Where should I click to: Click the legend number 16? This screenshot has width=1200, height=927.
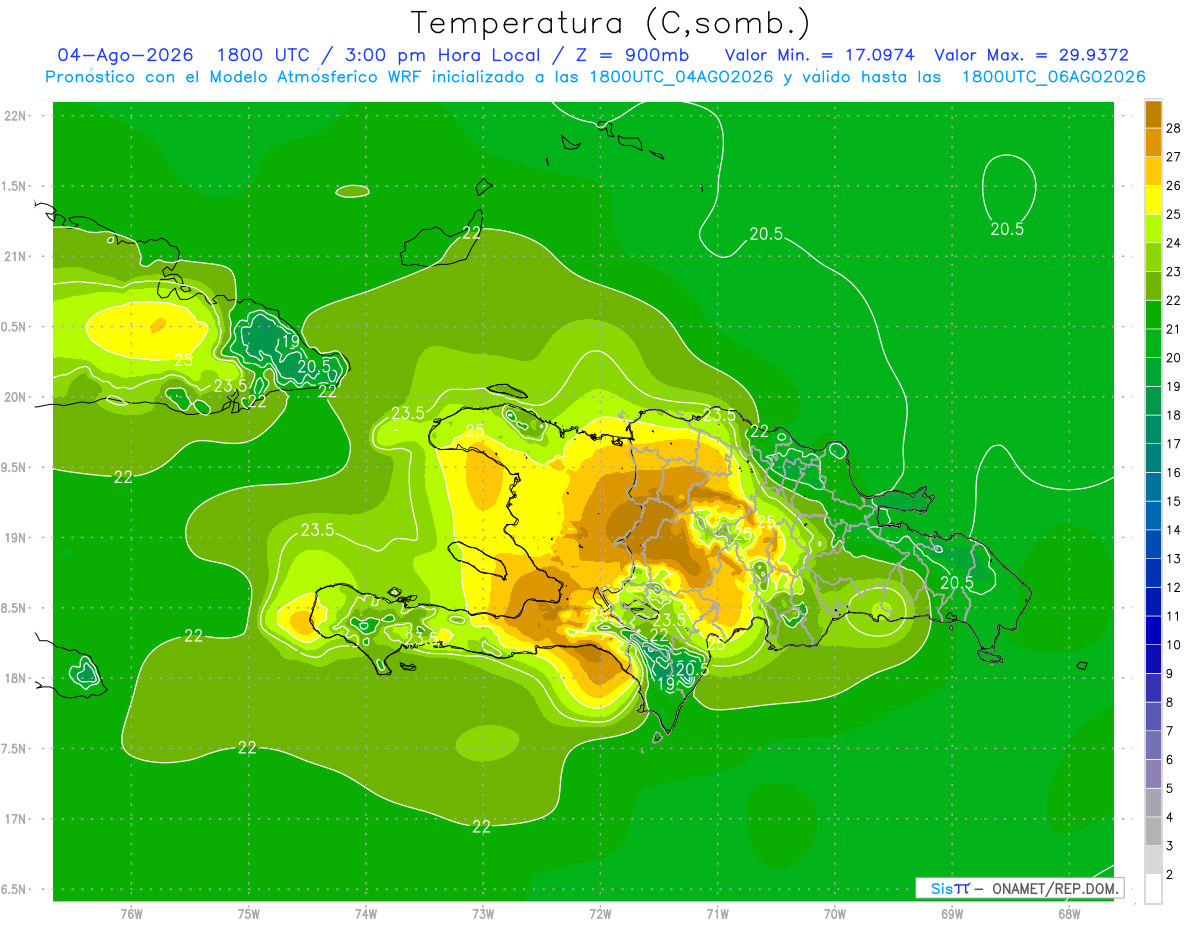[1174, 472]
